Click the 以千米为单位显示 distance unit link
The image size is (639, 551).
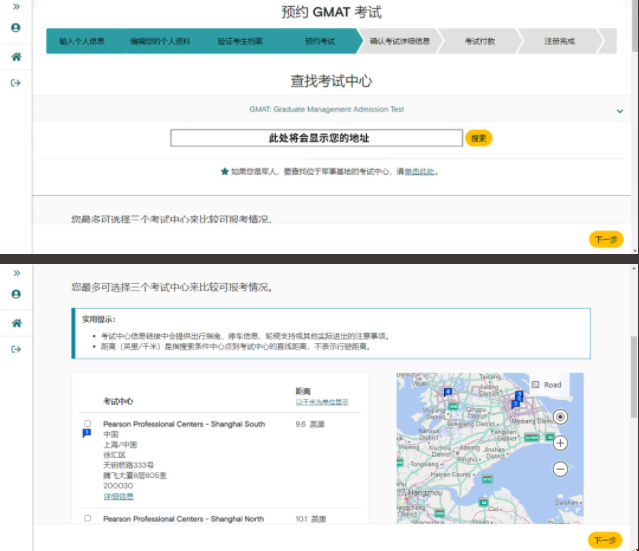[322, 402]
